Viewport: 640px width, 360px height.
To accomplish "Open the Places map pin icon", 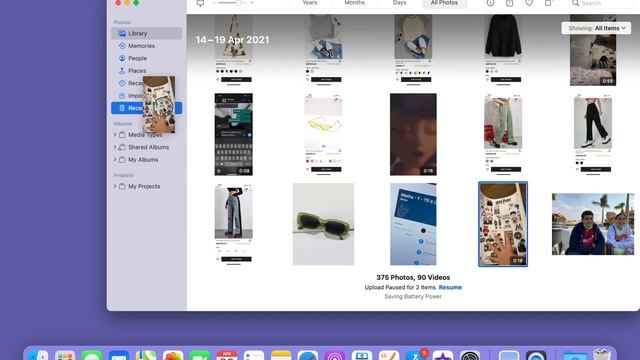I will click(122, 71).
